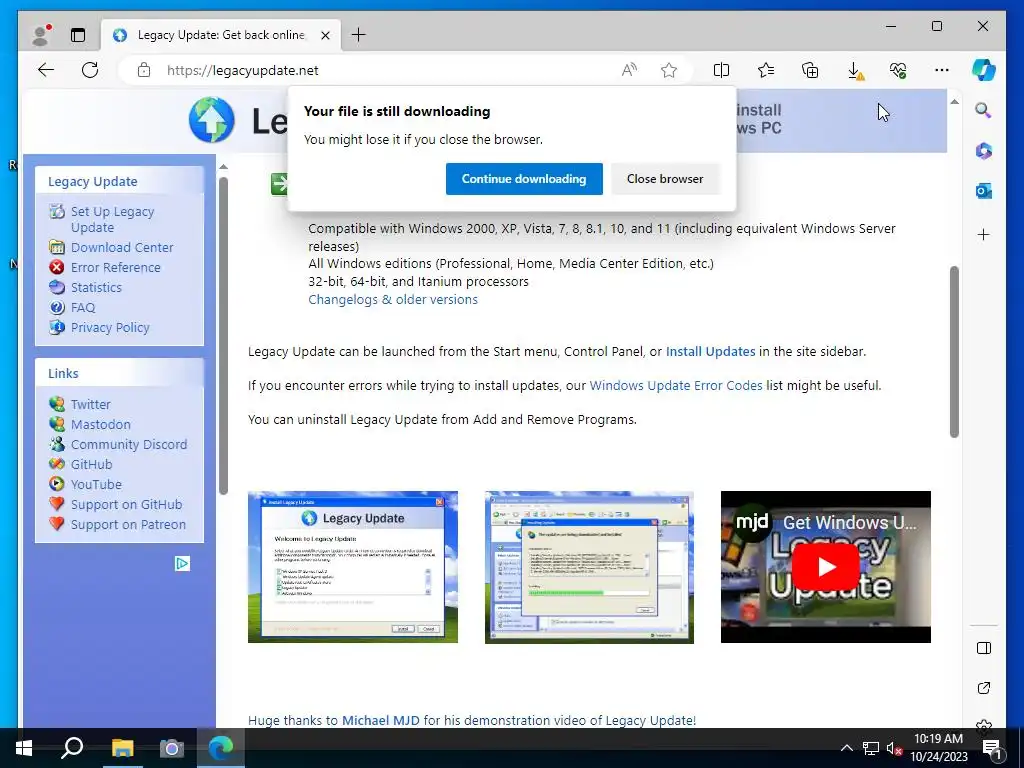This screenshot has height=768, width=1024.
Task: Open Windows Update Error Codes link
Action: (676, 385)
